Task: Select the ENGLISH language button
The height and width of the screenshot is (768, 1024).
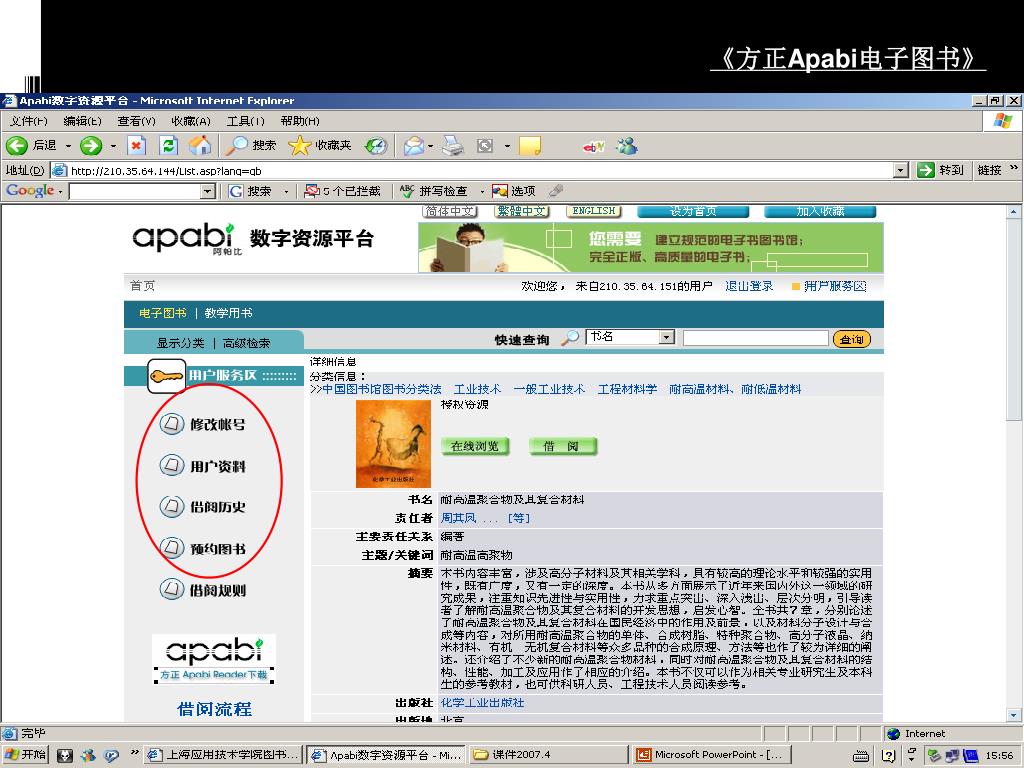Action: 593,212
